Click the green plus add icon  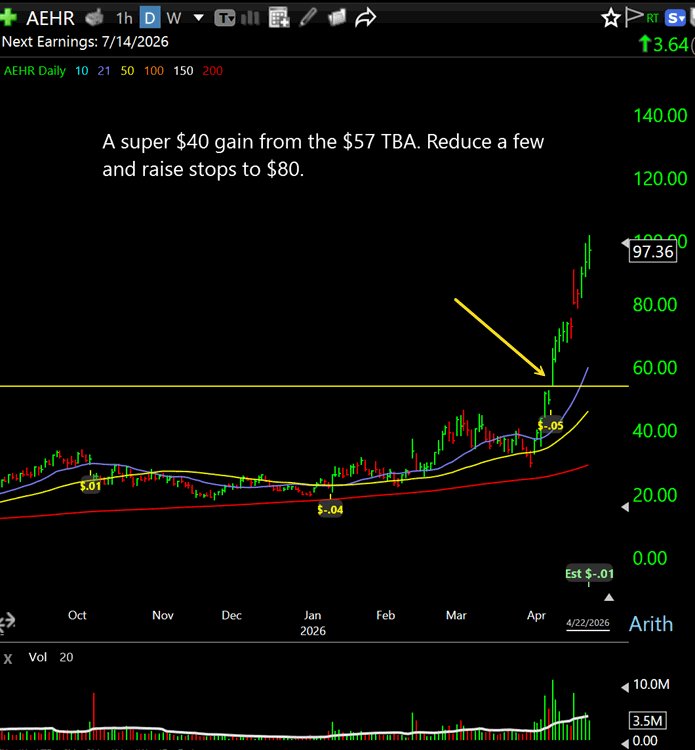coord(8,18)
